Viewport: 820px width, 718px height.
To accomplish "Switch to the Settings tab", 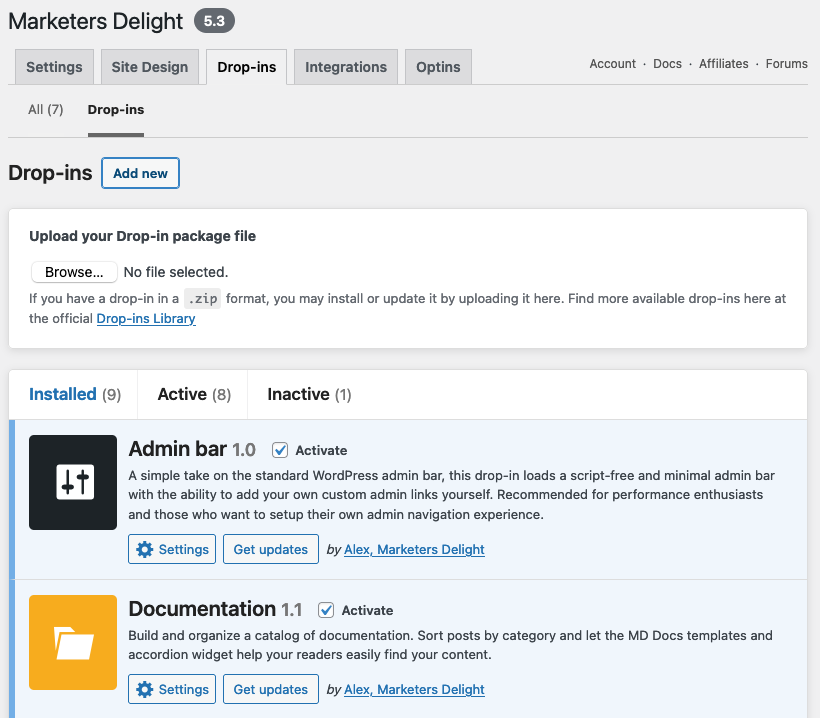I will (x=54, y=66).
